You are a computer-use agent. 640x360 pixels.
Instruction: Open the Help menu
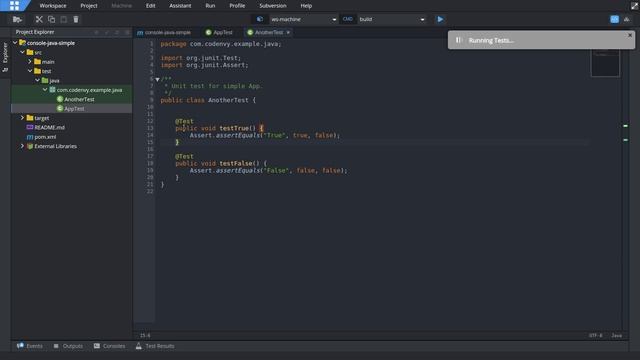tap(306, 6)
